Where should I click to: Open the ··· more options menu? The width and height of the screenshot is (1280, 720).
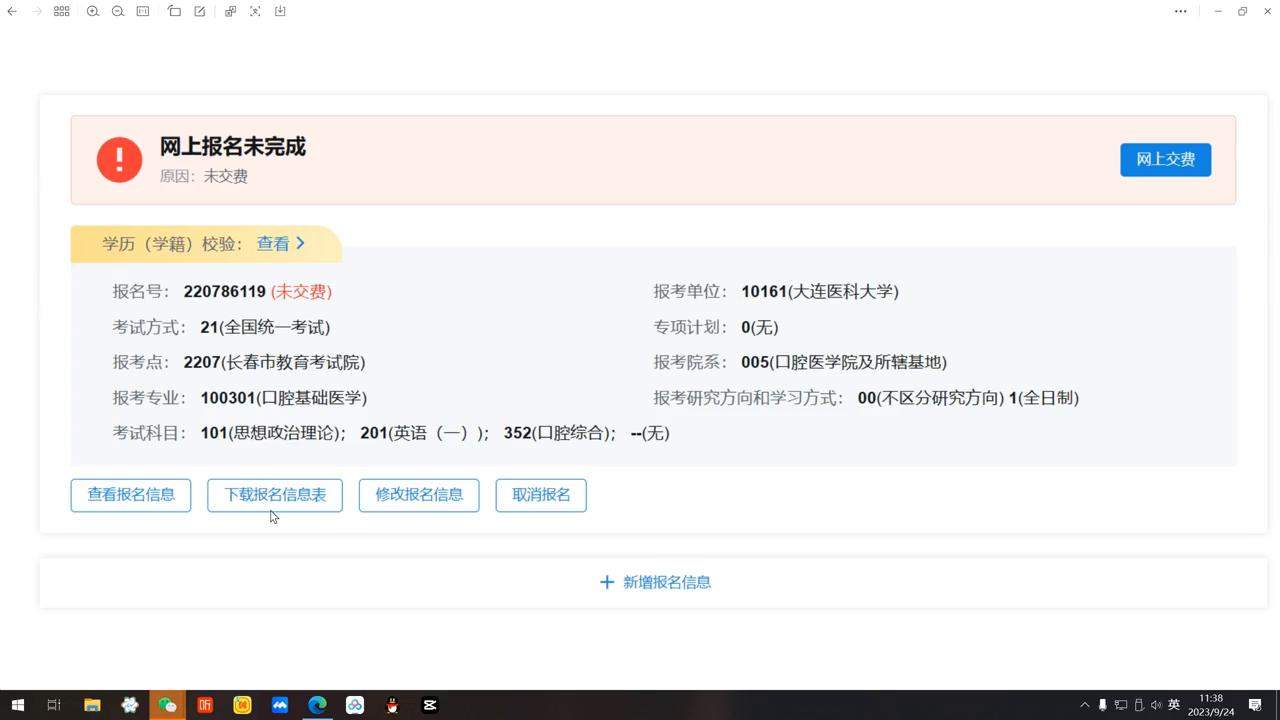click(x=1180, y=11)
